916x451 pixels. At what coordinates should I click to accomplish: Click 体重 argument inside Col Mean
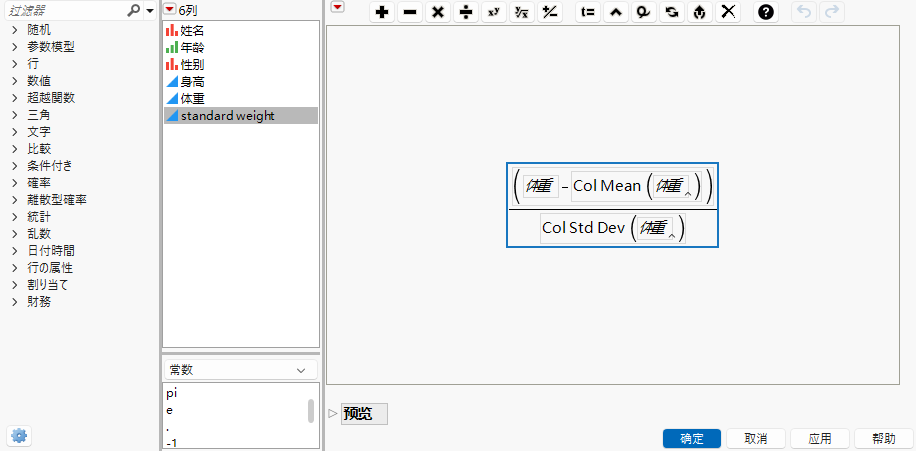[670, 186]
